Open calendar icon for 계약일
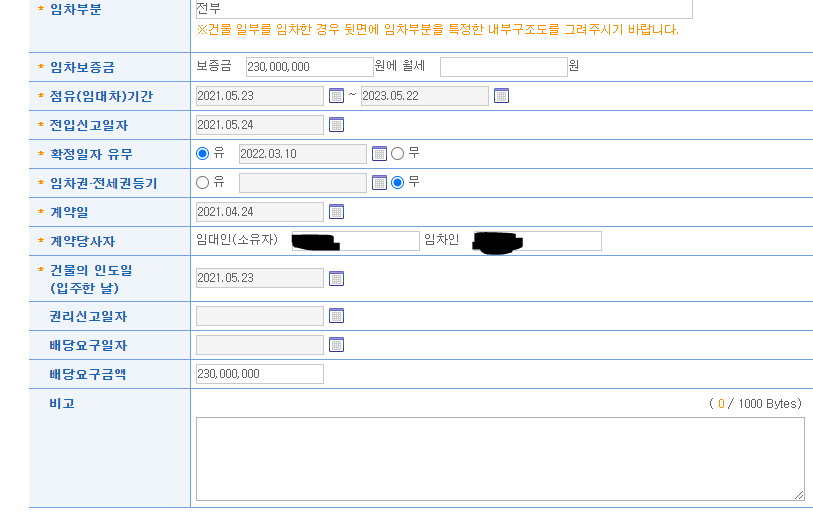 point(336,212)
